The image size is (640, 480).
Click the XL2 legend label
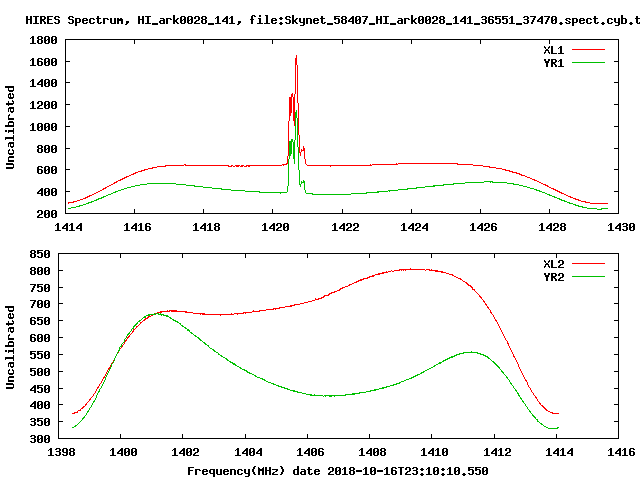click(553, 264)
